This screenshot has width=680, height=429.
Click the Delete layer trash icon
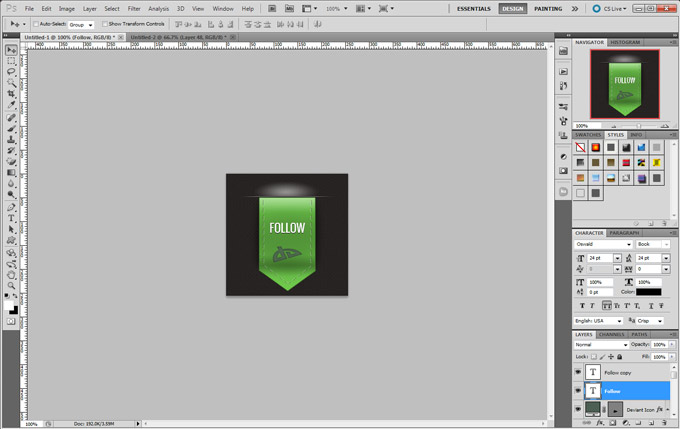pos(664,422)
